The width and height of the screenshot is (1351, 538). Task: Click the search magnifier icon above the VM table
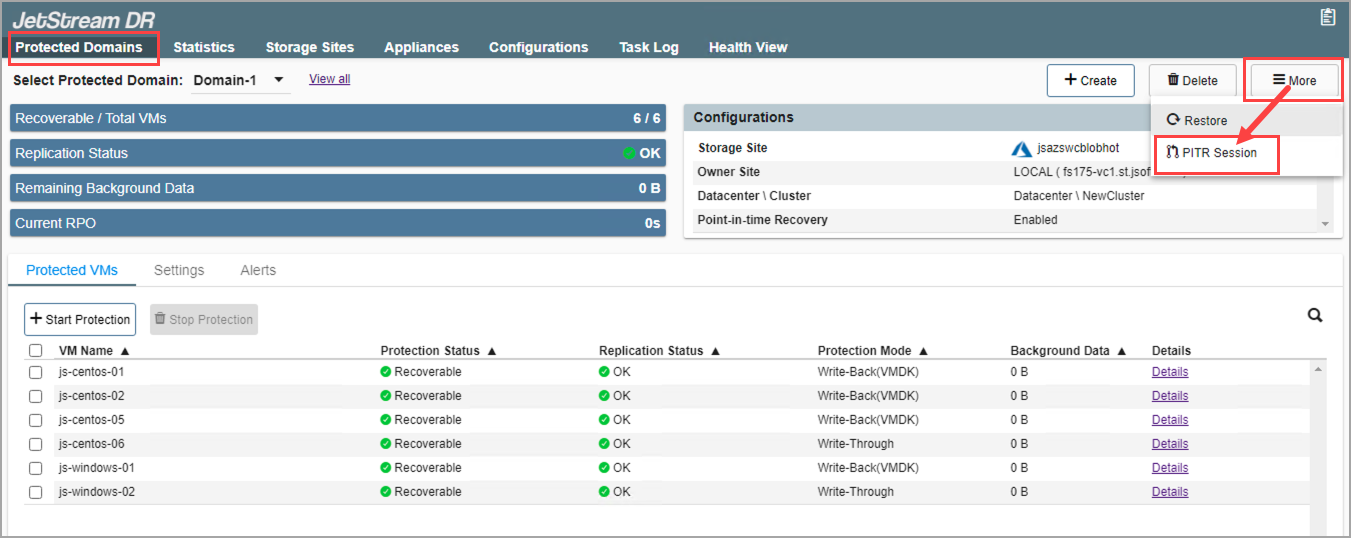(1315, 316)
